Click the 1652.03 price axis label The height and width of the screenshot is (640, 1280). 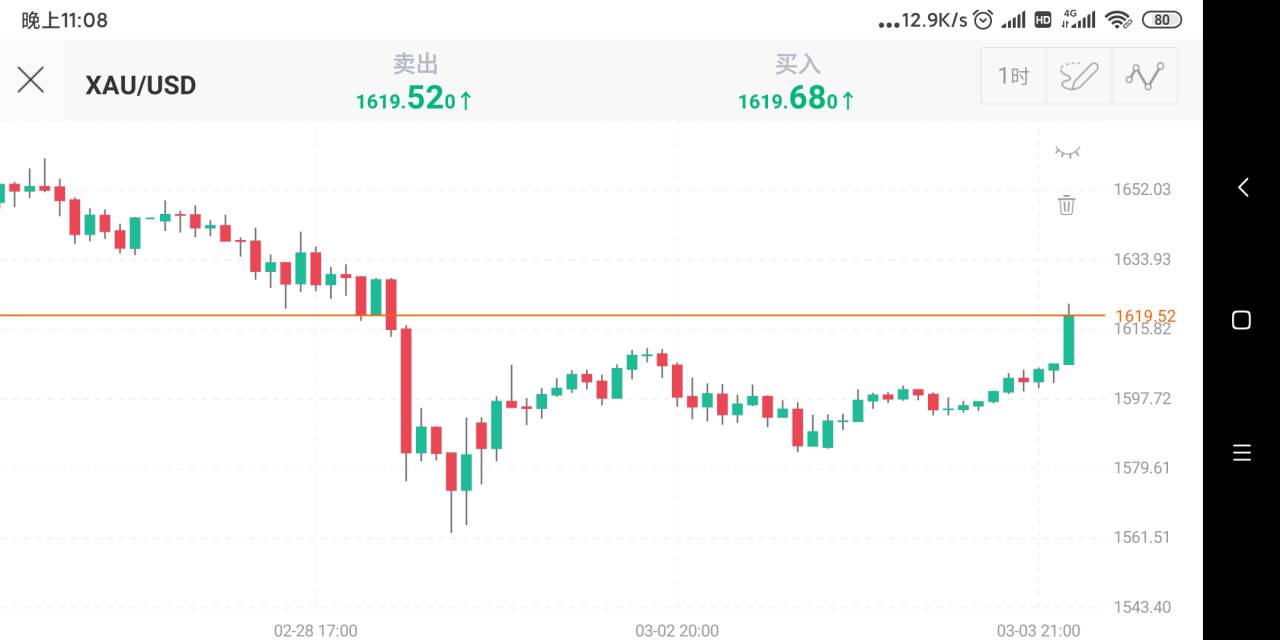pos(1141,190)
